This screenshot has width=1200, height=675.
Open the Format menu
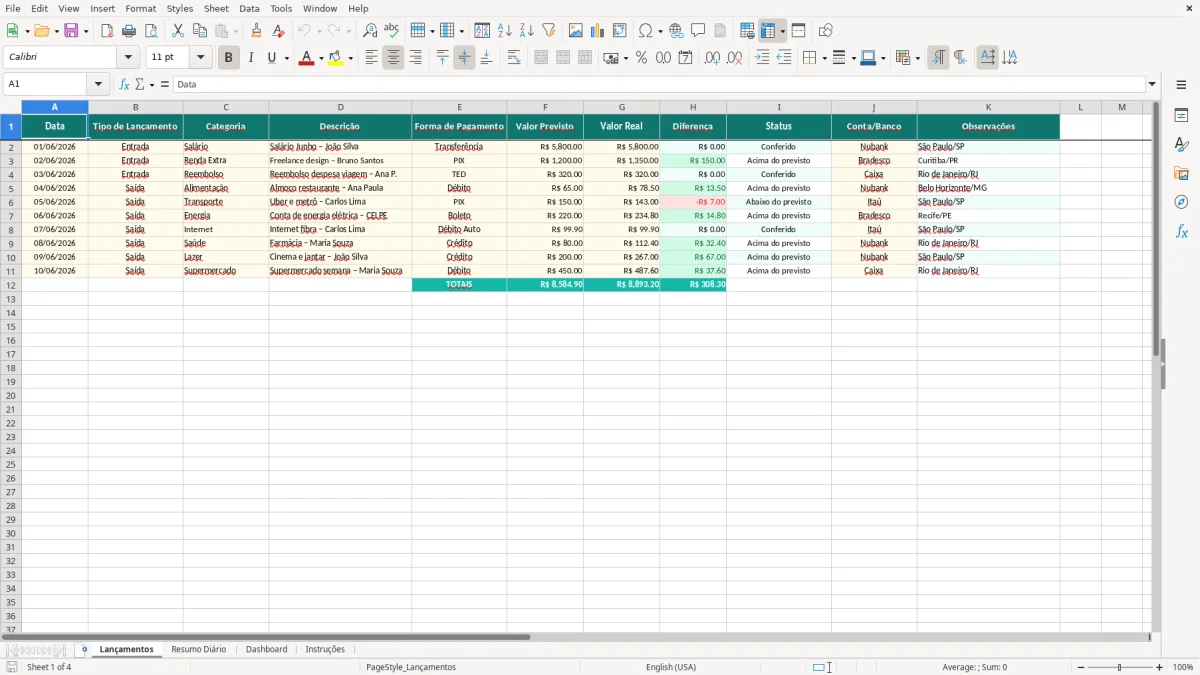pos(140,8)
